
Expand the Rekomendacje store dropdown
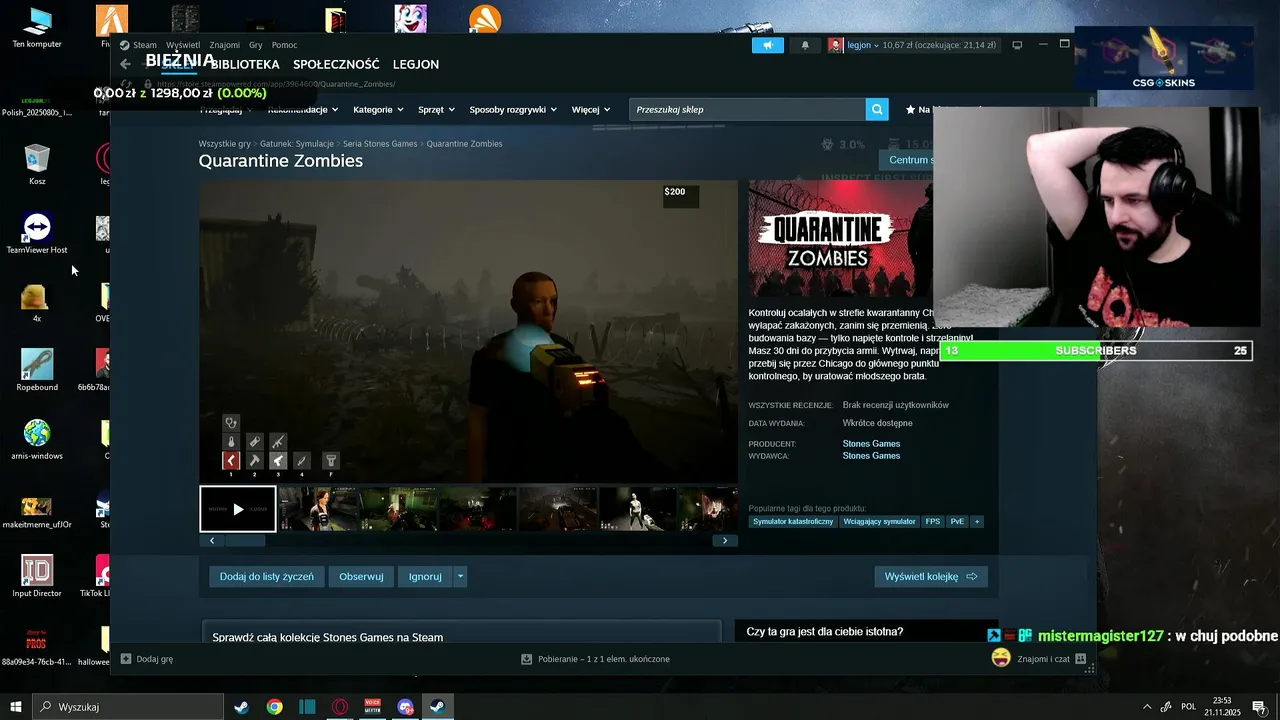pos(303,109)
